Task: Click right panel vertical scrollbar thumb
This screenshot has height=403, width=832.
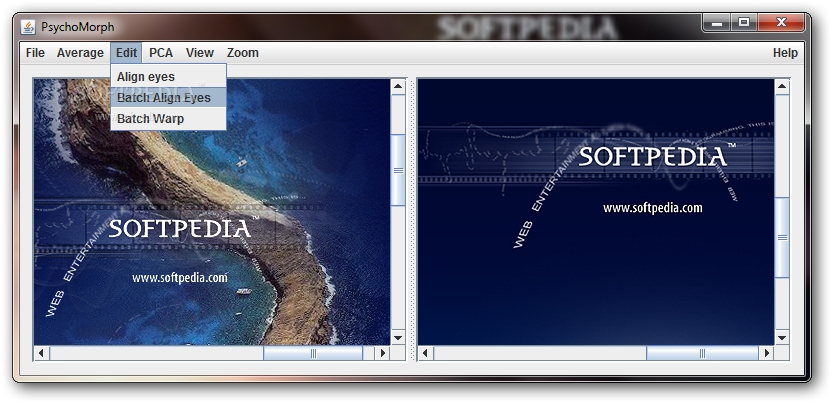Action: (782, 238)
